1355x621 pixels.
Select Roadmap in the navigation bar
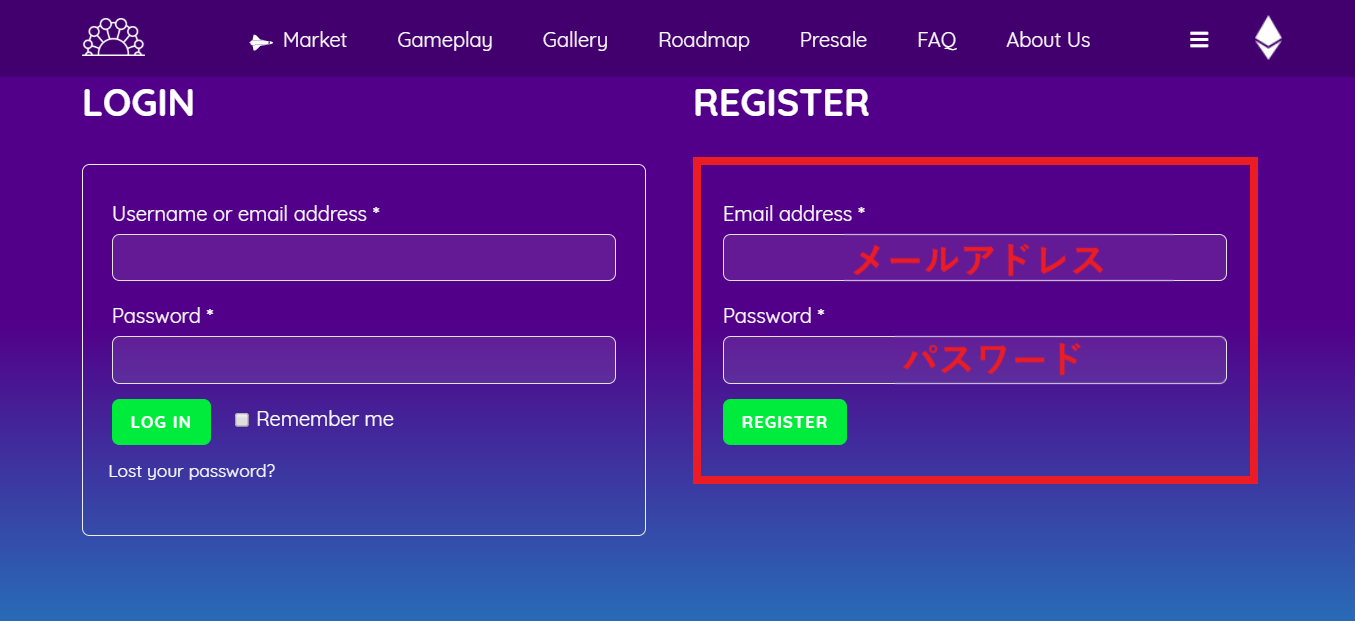pyautogui.click(x=704, y=40)
